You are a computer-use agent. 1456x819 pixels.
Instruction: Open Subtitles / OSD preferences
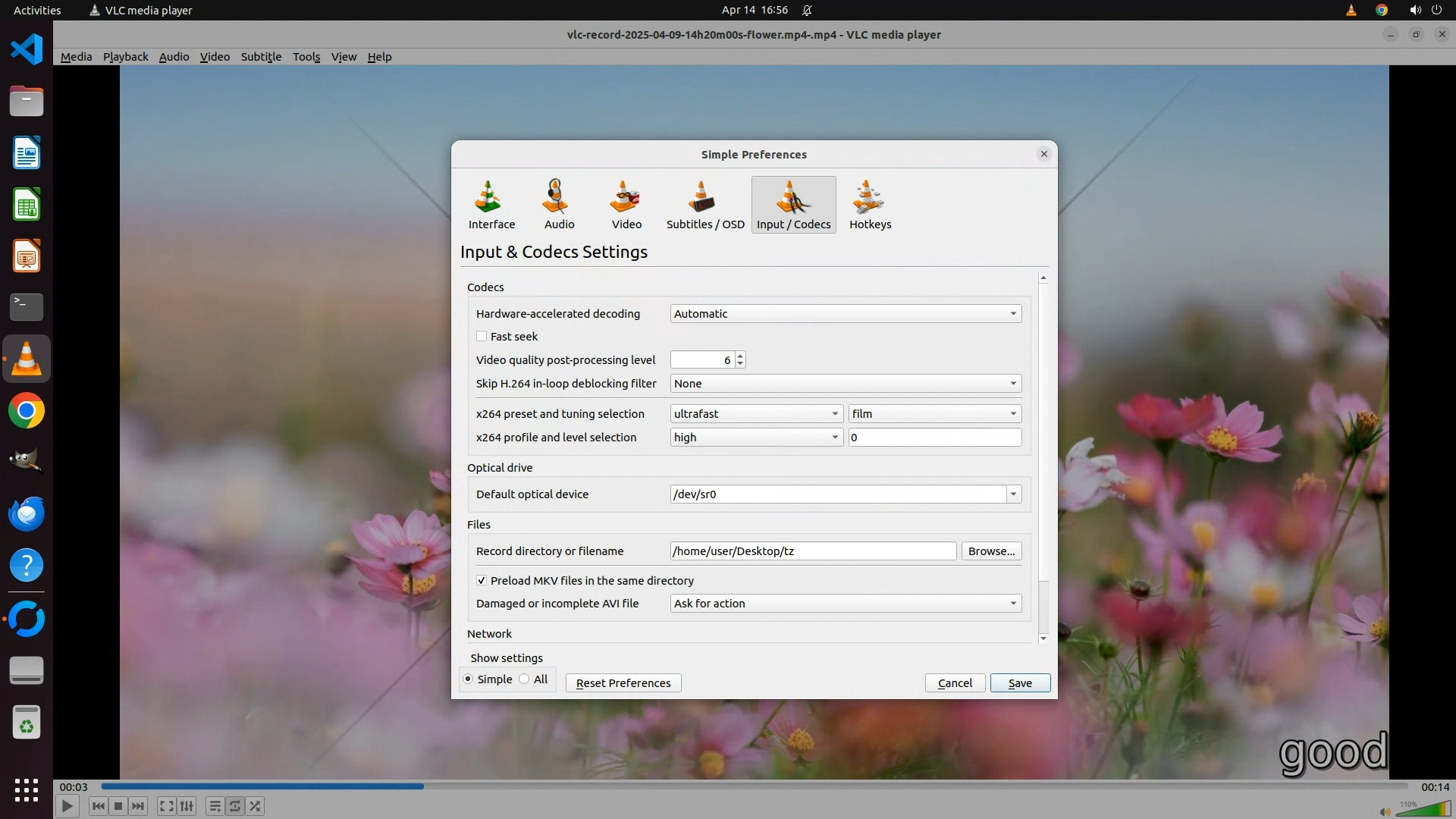tap(704, 205)
